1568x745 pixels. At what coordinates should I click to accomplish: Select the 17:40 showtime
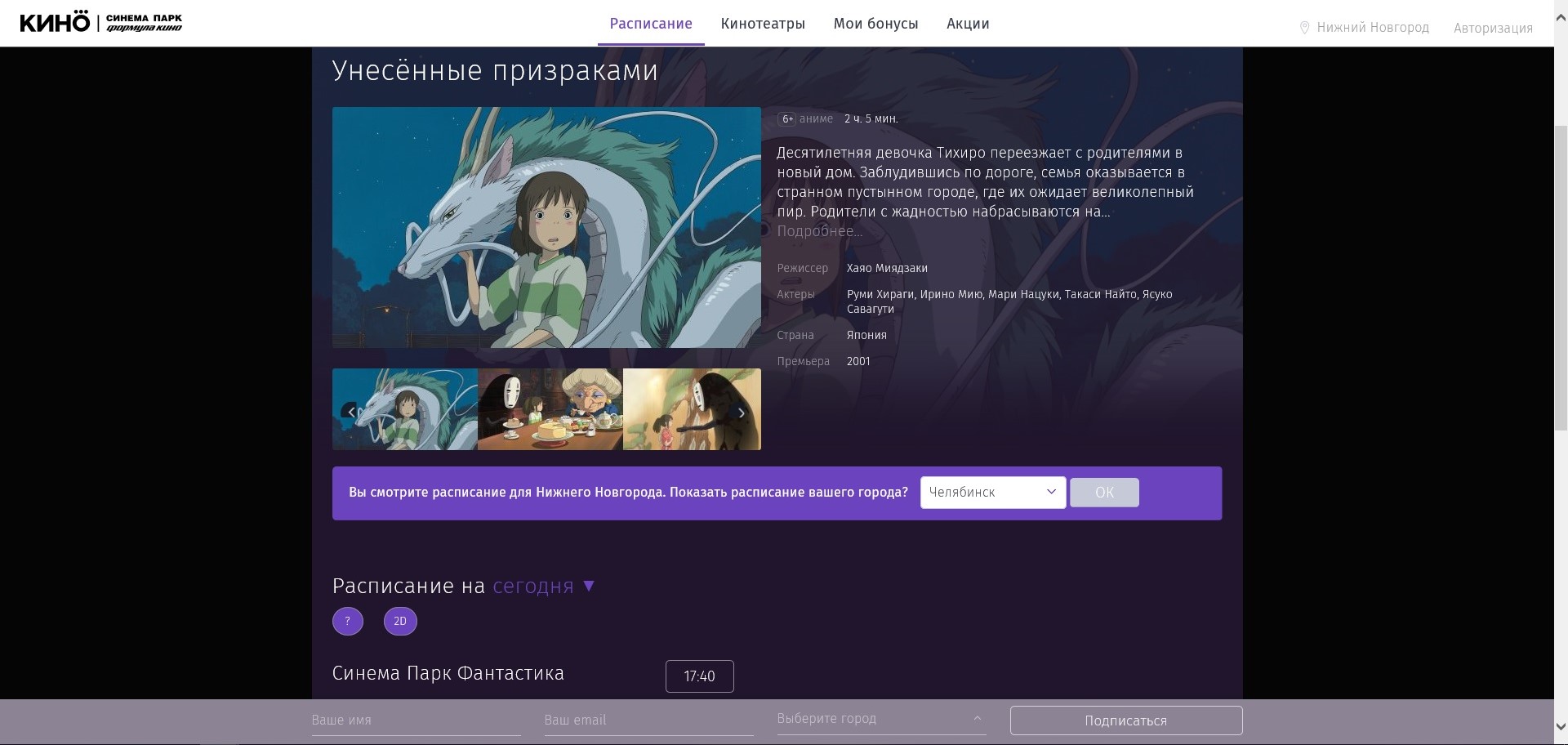click(700, 676)
